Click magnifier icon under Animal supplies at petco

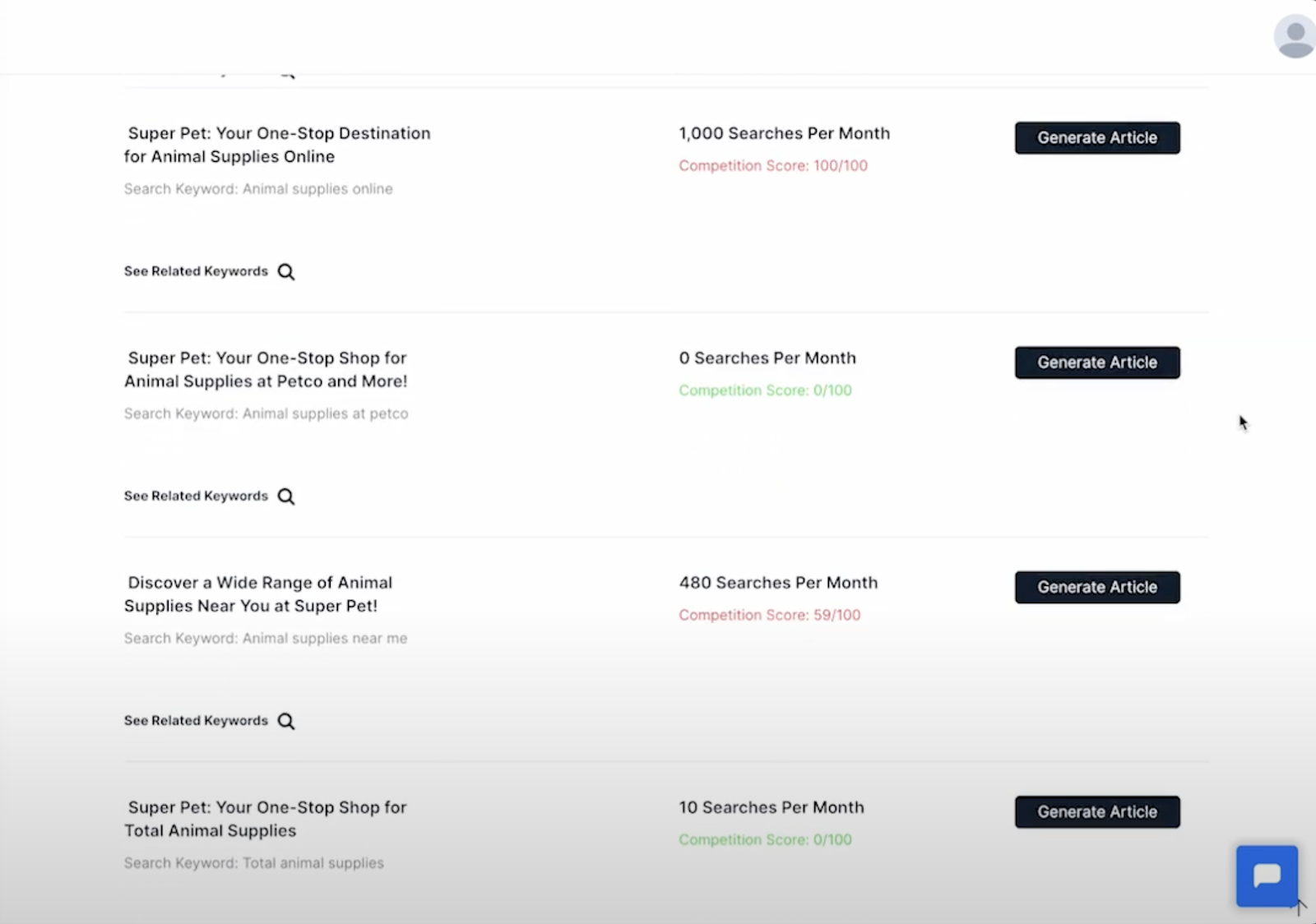click(x=285, y=496)
